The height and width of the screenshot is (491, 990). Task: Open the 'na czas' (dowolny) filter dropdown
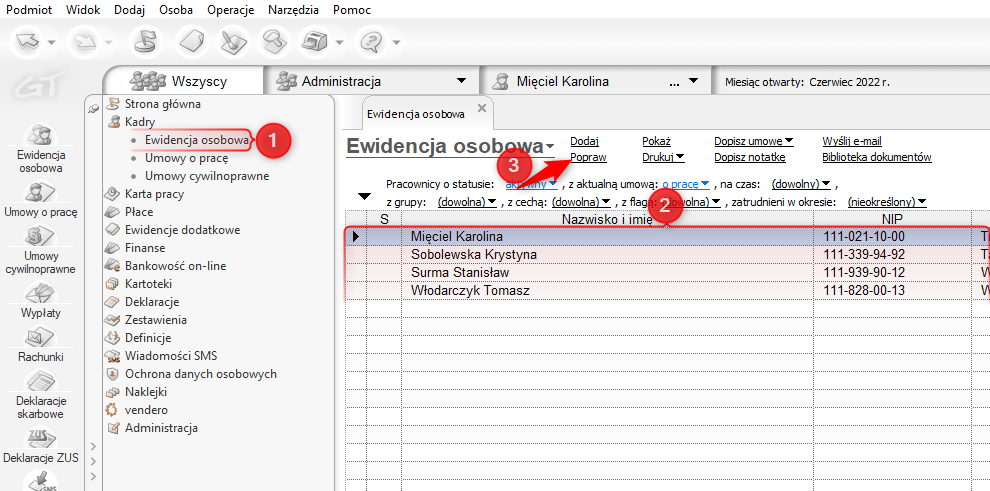click(x=809, y=184)
